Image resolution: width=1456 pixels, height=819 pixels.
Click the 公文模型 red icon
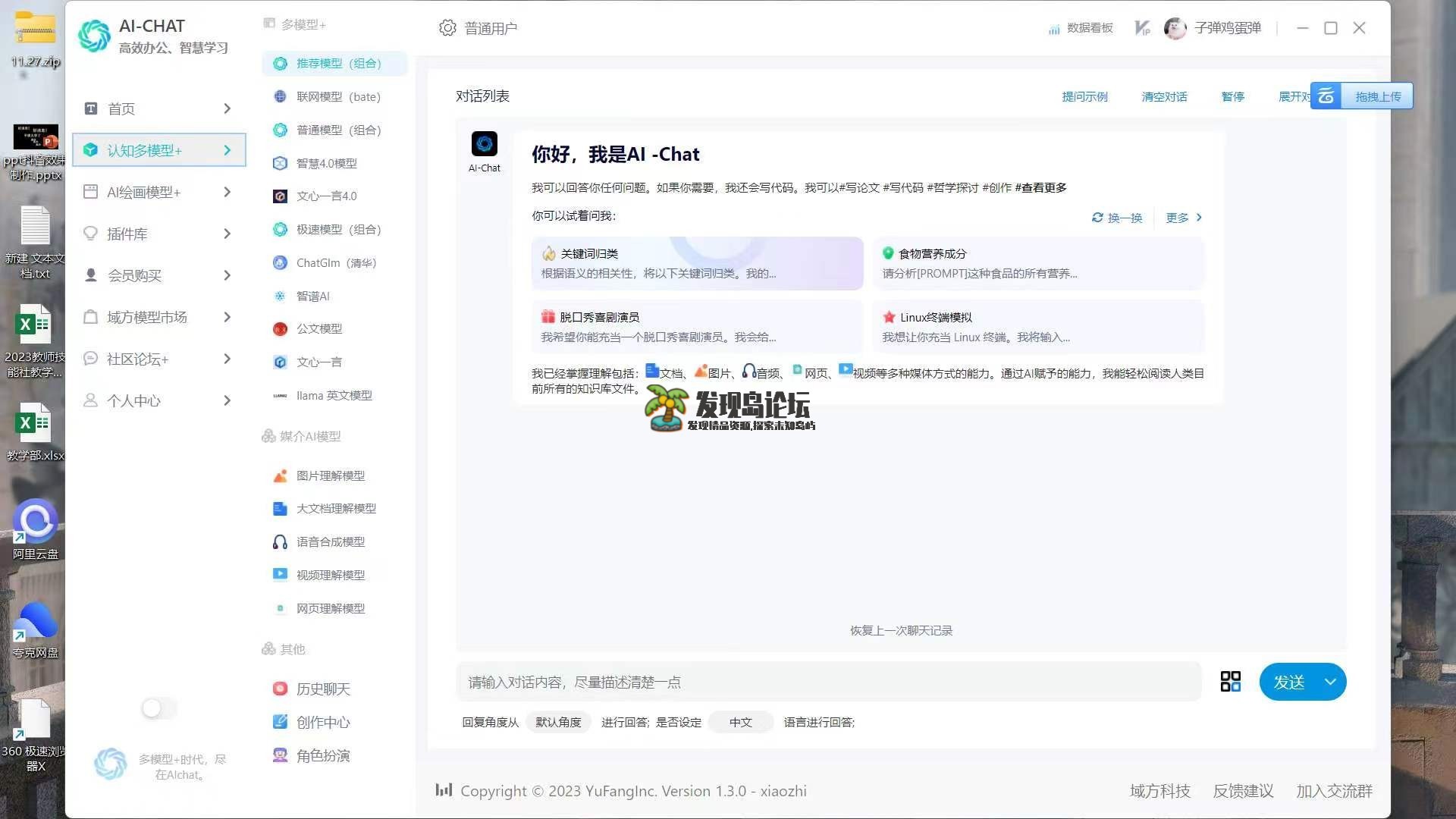[280, 328]
